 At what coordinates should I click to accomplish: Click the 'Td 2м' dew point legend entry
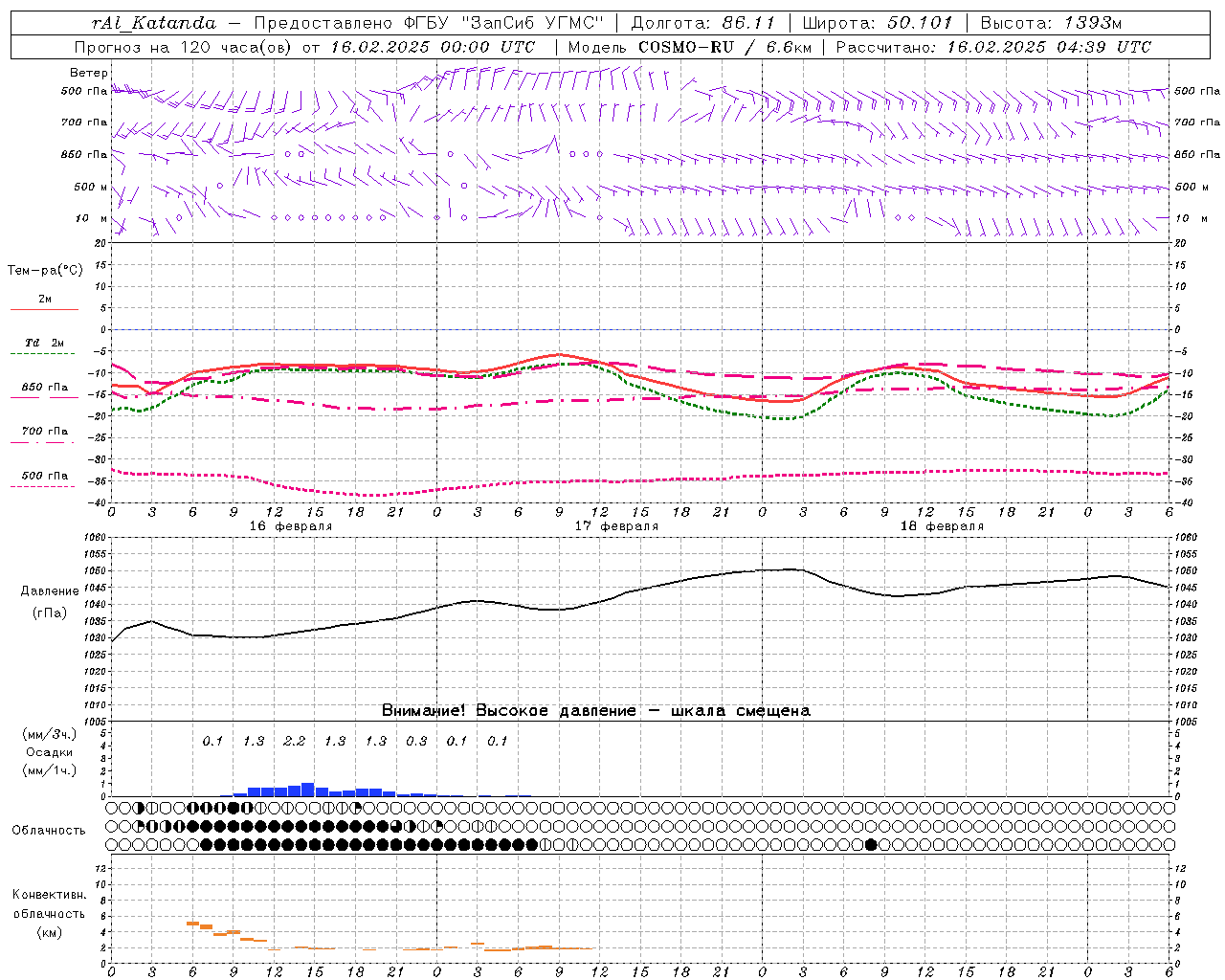tap(45, 343)
